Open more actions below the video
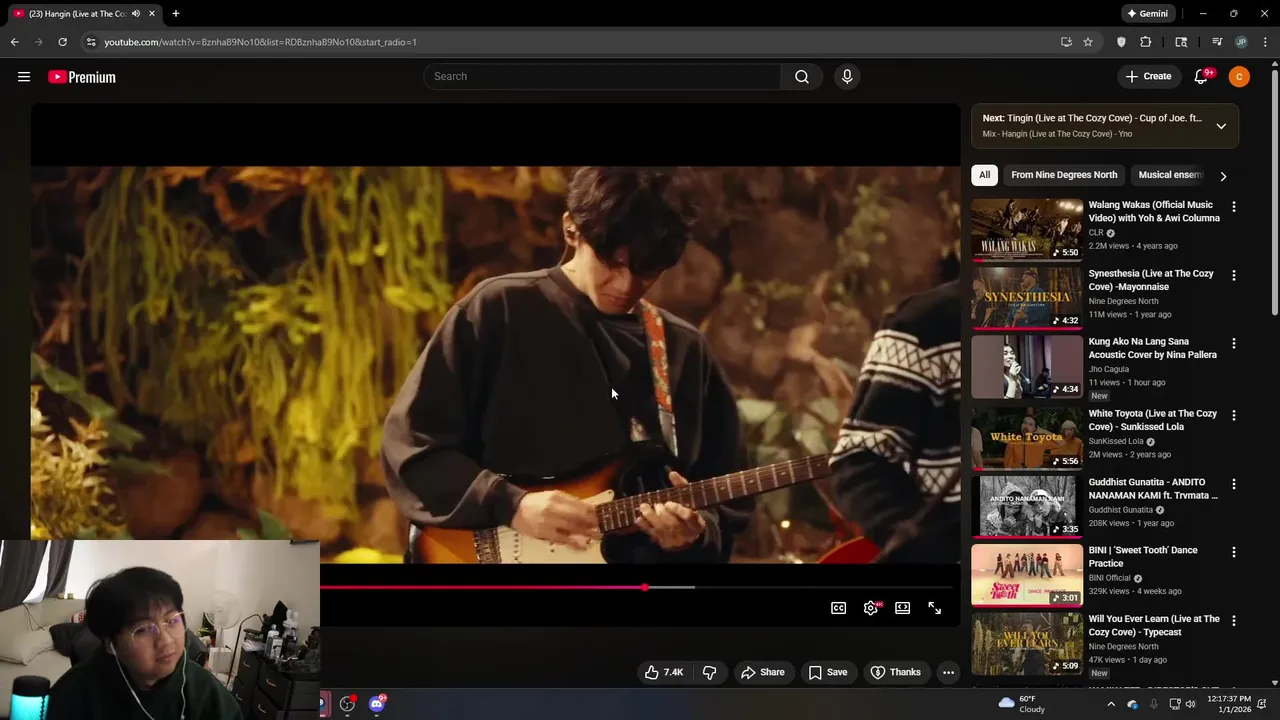1280x720 pixels. click(948, 672)
